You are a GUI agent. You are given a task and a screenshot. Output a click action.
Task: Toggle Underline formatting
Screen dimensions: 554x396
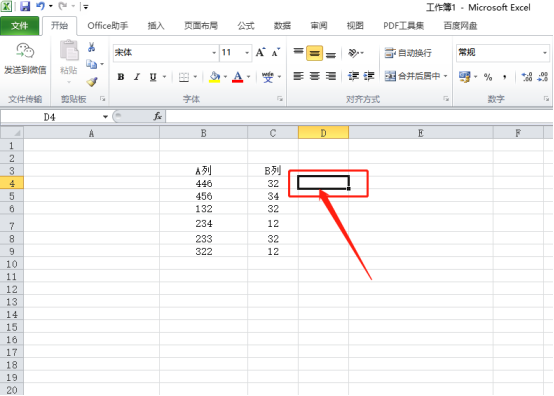[153, 77]
